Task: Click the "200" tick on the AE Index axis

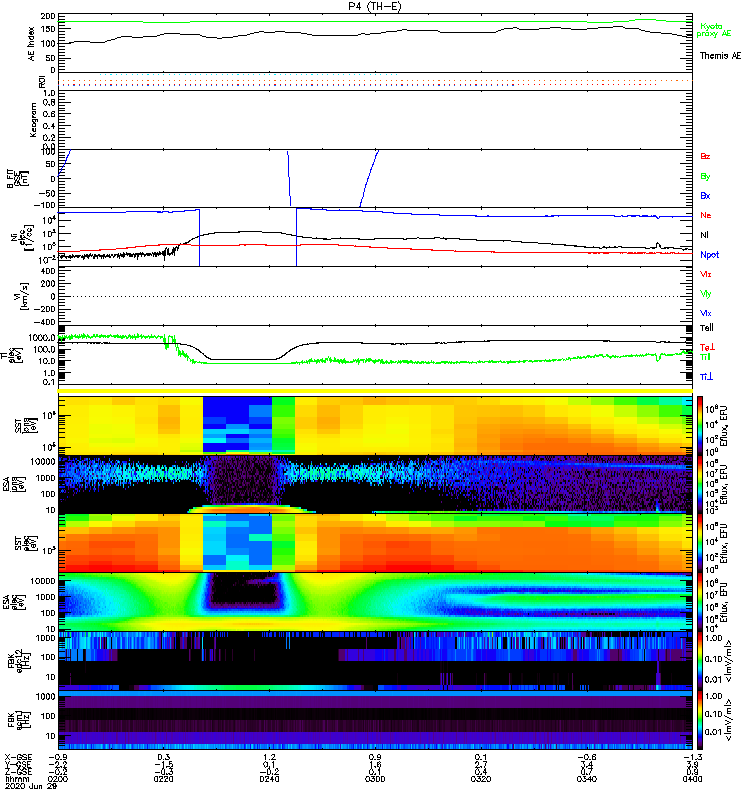Action: (48, 16)
